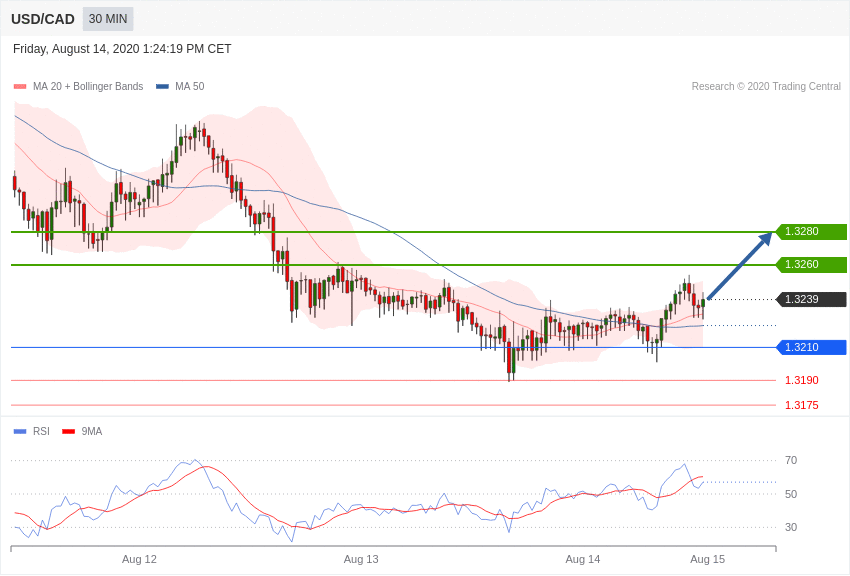850x576 pixels.
Task: Click the 1.3190 support level label
Action: 802,380
